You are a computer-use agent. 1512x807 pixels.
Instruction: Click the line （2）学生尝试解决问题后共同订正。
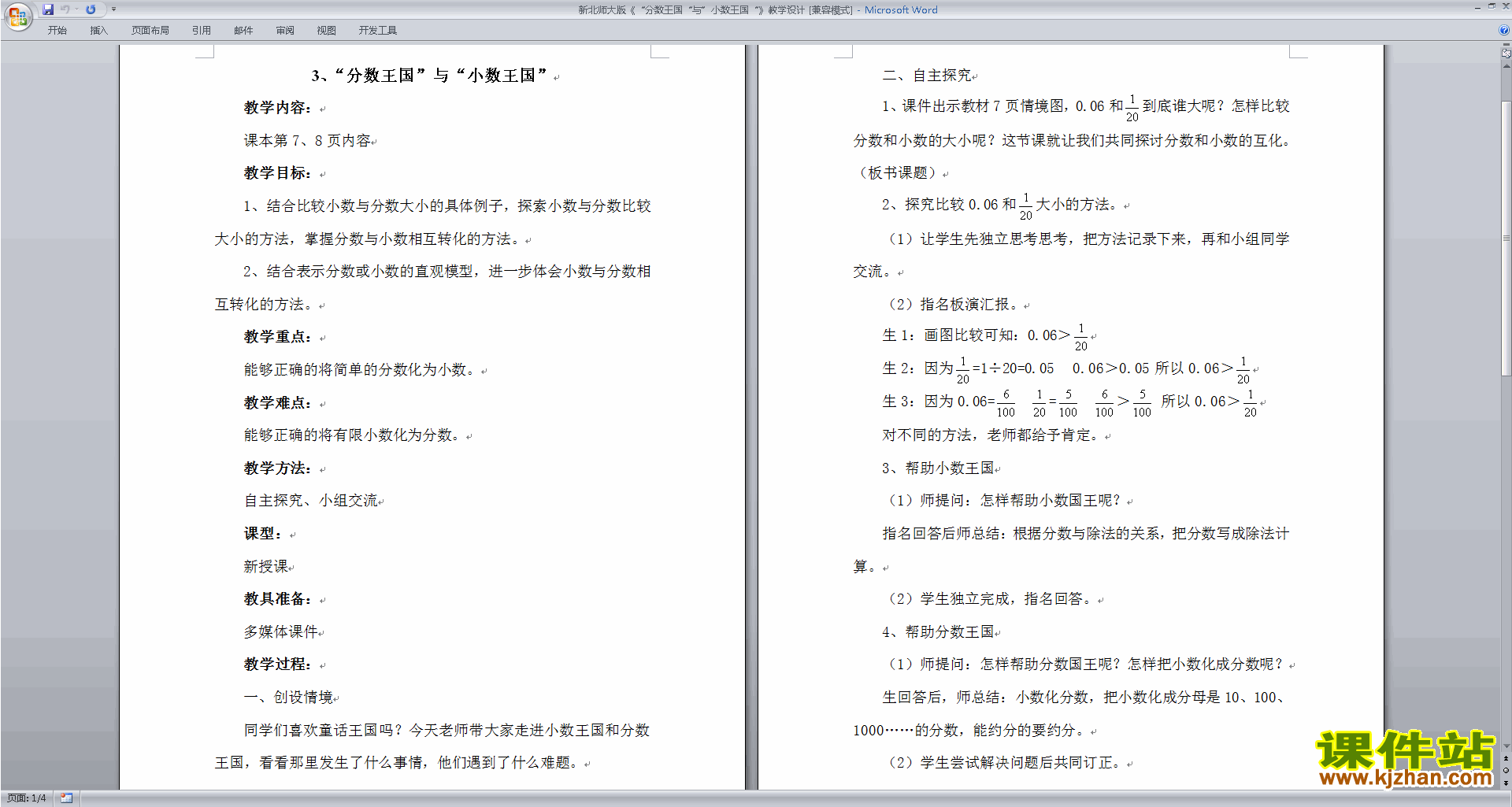[1006, 763]
